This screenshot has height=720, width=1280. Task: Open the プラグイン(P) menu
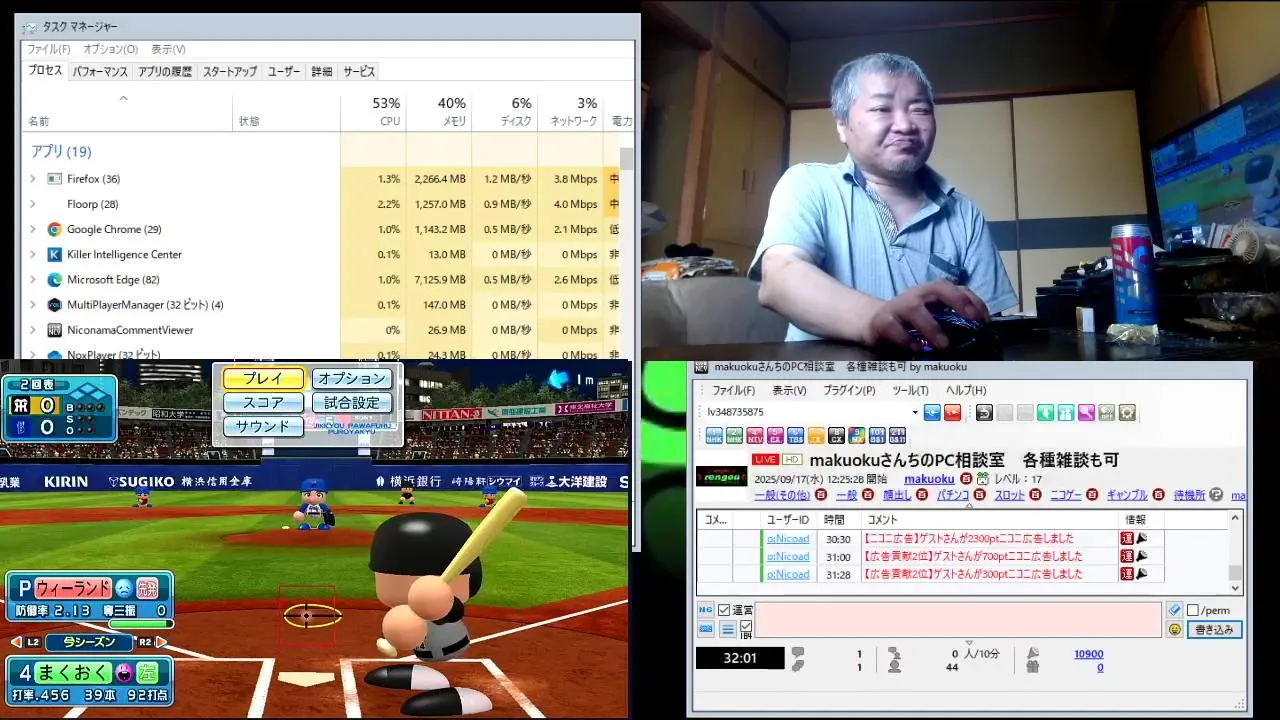pos(849,391)
